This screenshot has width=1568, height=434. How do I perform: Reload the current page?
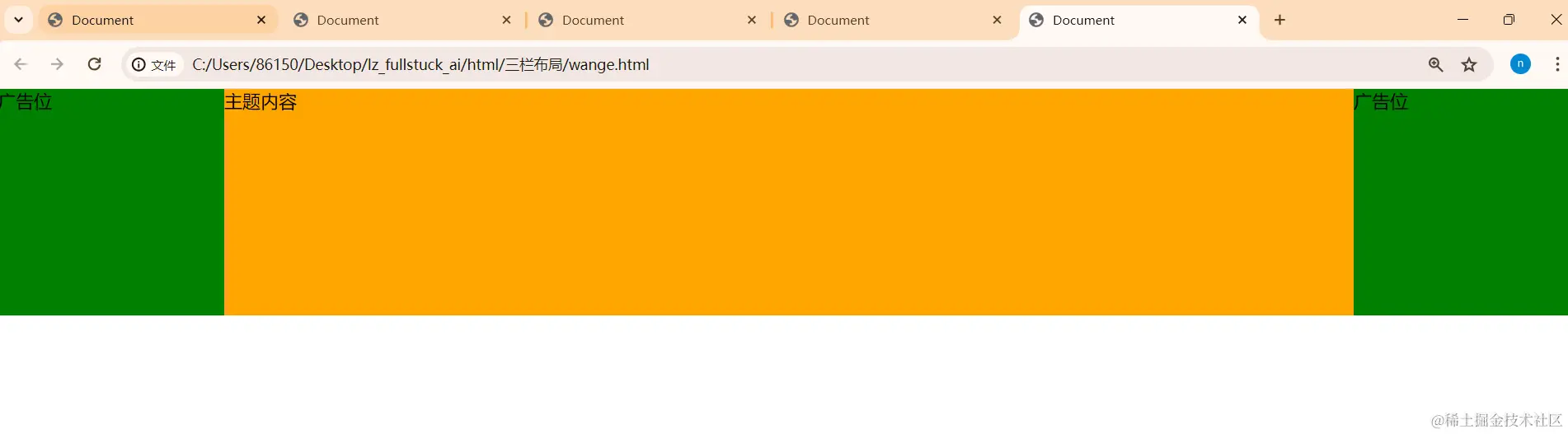[95, 64]
